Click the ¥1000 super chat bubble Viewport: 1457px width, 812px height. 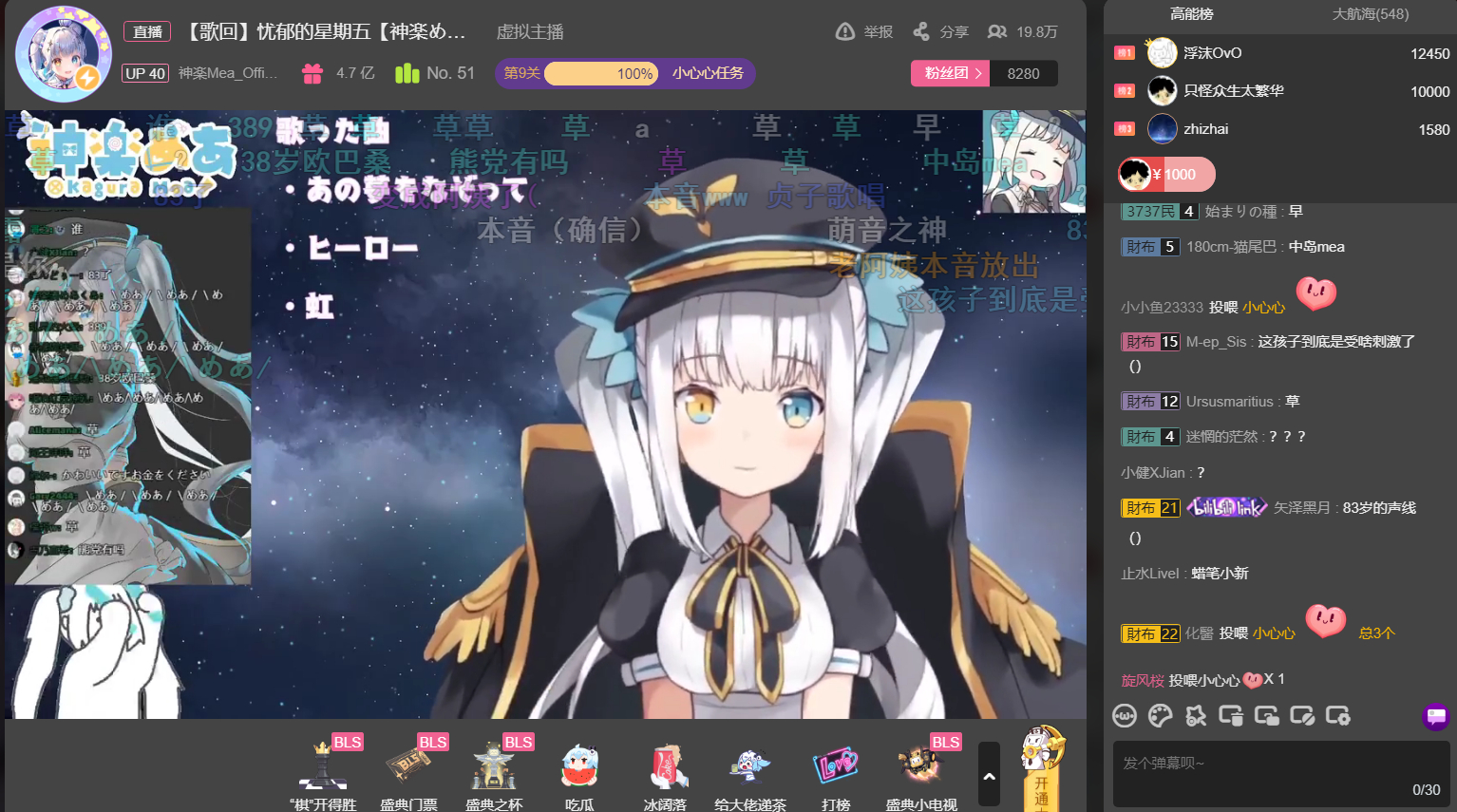click(x=1166, y=175)
